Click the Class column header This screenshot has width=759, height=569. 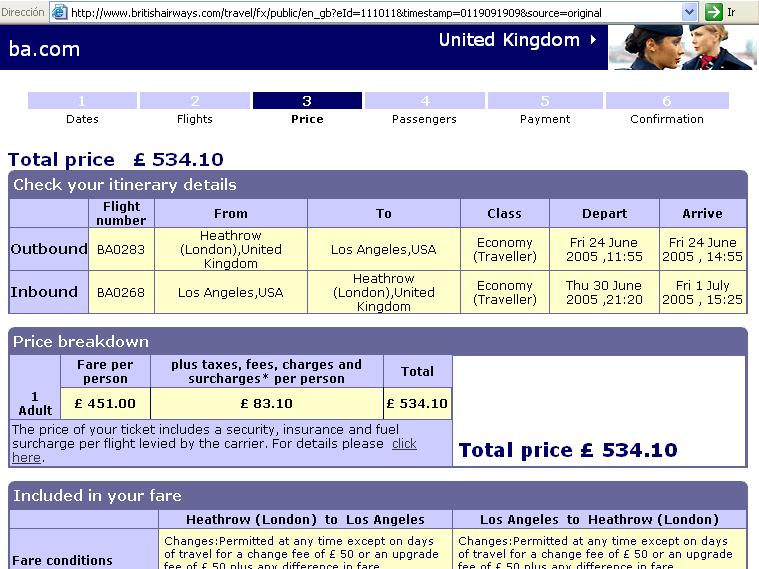click(x=505, y=213)
